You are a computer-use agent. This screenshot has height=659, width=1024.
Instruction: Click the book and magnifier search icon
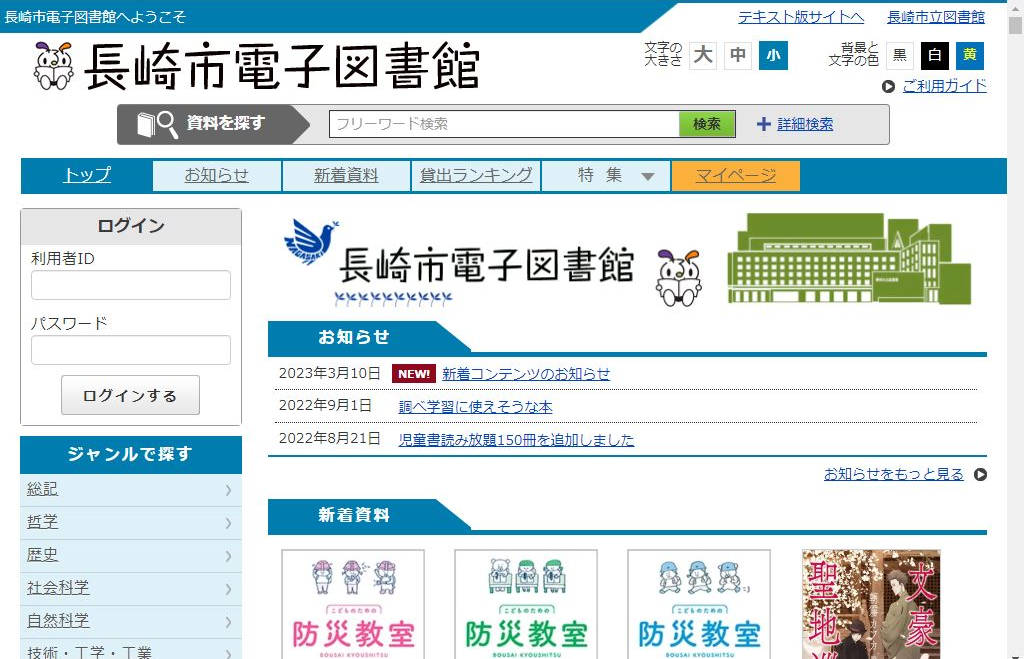157,124
